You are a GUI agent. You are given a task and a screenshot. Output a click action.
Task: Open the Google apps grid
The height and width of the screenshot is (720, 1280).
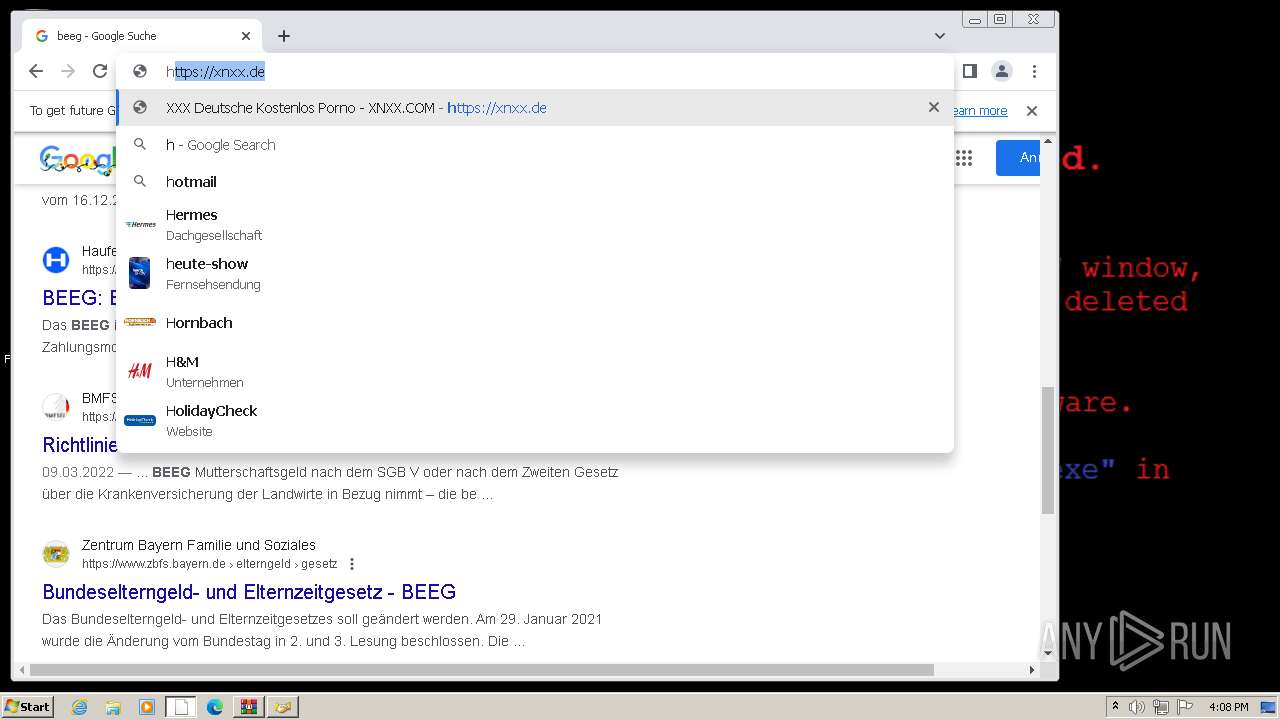(x=964, y=158)
